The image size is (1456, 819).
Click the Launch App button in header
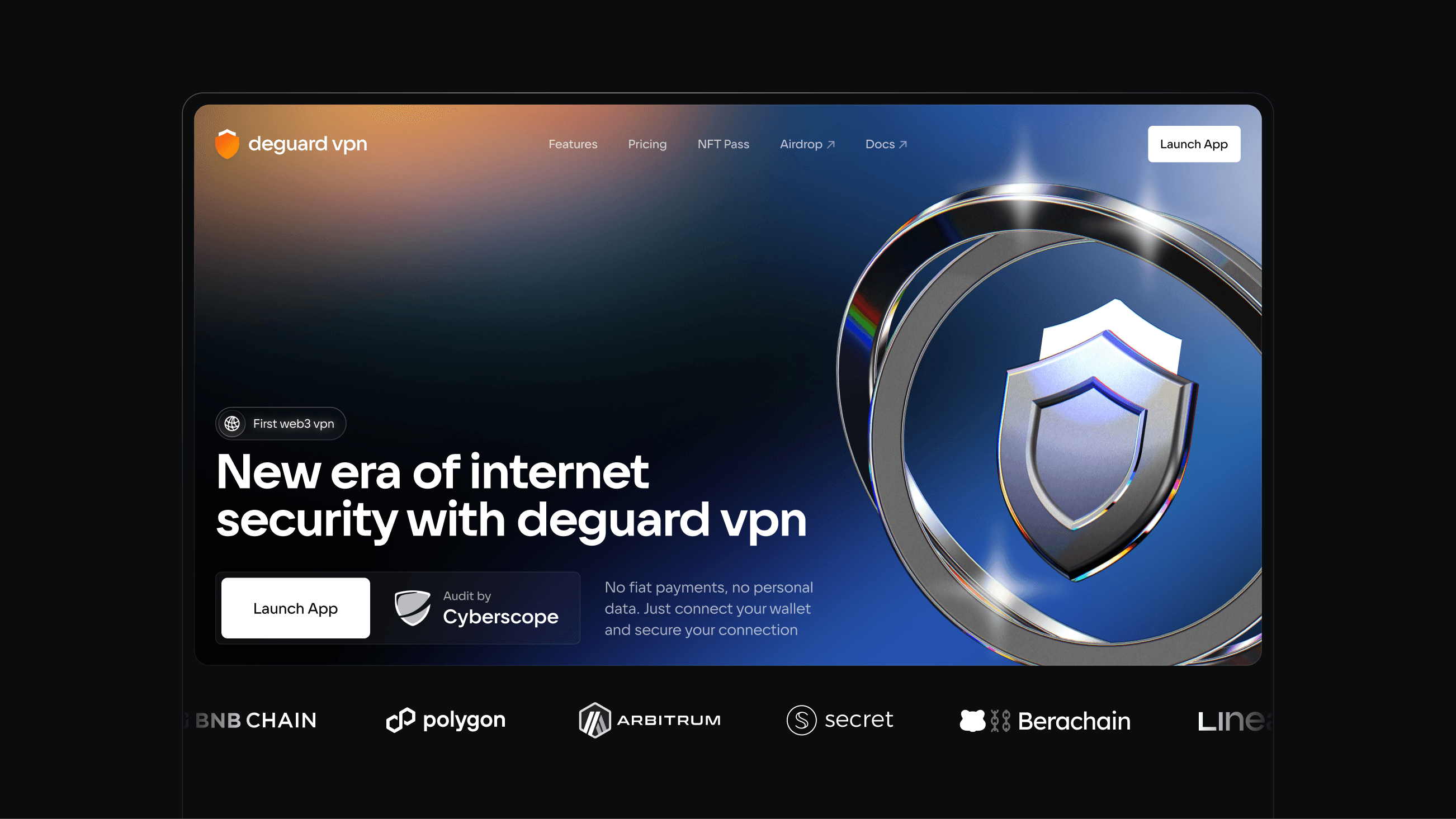[x=1194, y=144]
